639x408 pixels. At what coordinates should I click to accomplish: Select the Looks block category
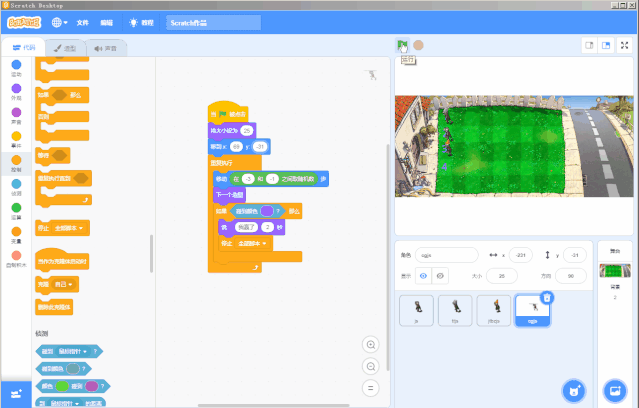click(x=16, y=92)
